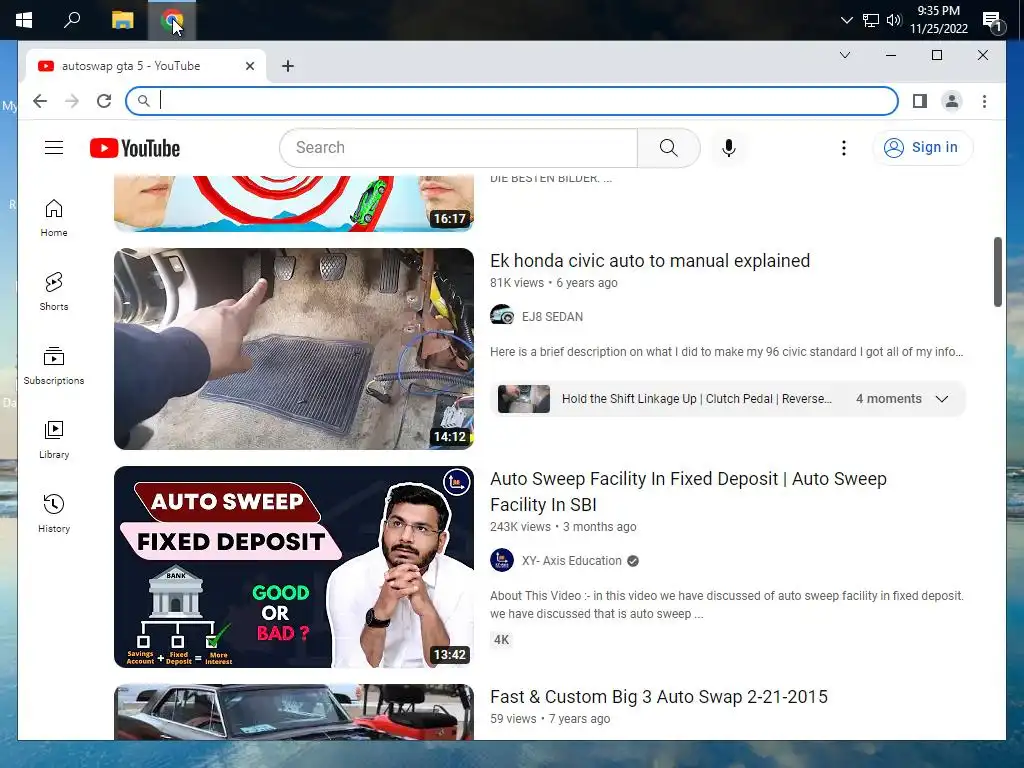Click the Hold the Shift Linkage Up chapter
This screenshot has width=1024, height=768.
[696, 399]
